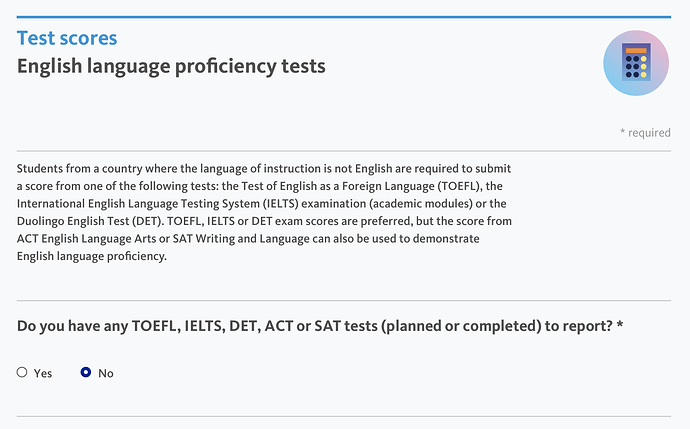
Task: Click the blue "Test scores" heading
Action: [67, 38]
